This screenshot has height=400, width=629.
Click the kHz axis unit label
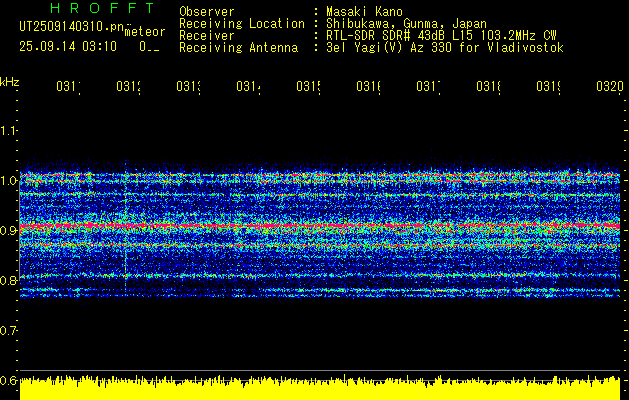[x=10, y=82]
